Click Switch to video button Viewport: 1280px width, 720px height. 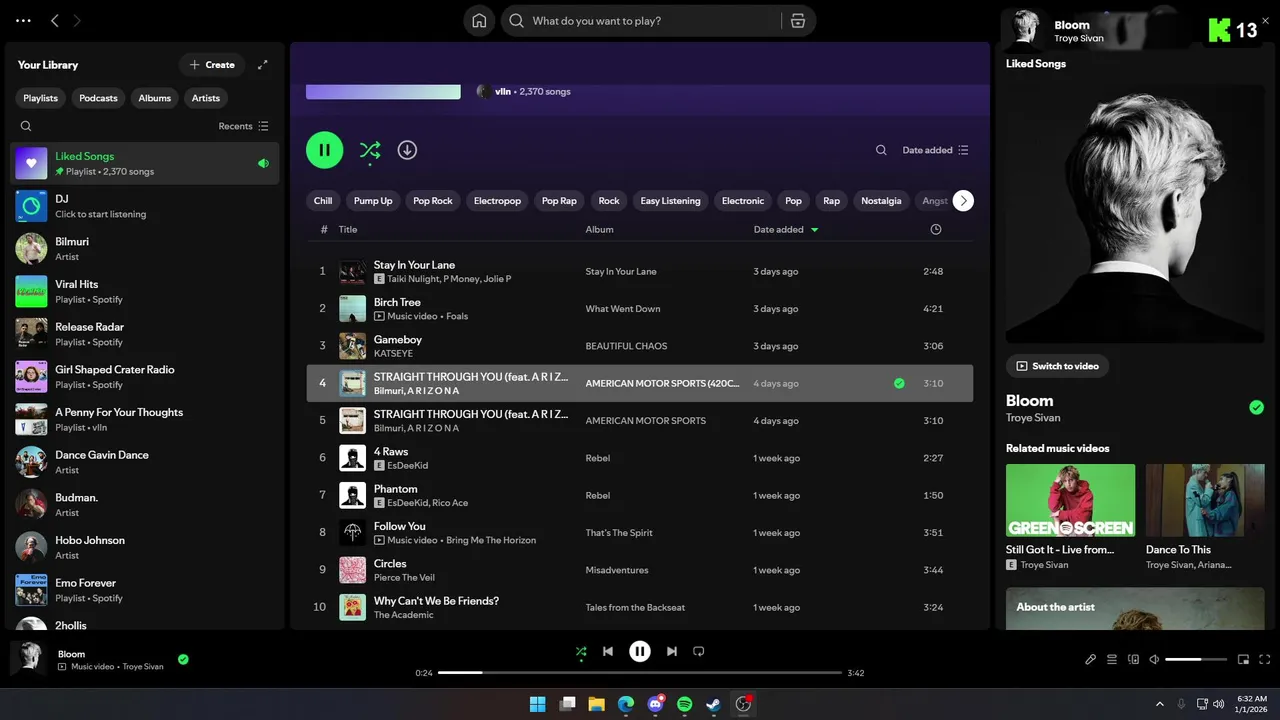point(1057,366)
